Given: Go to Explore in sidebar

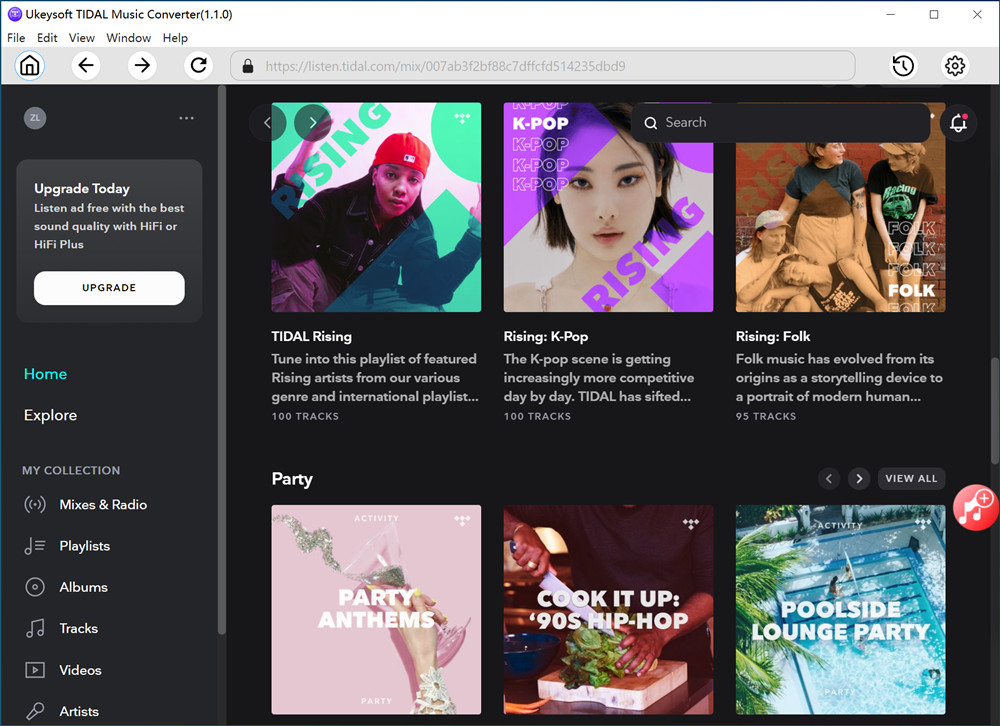Looking at the screenshot, I should point(50,415).
